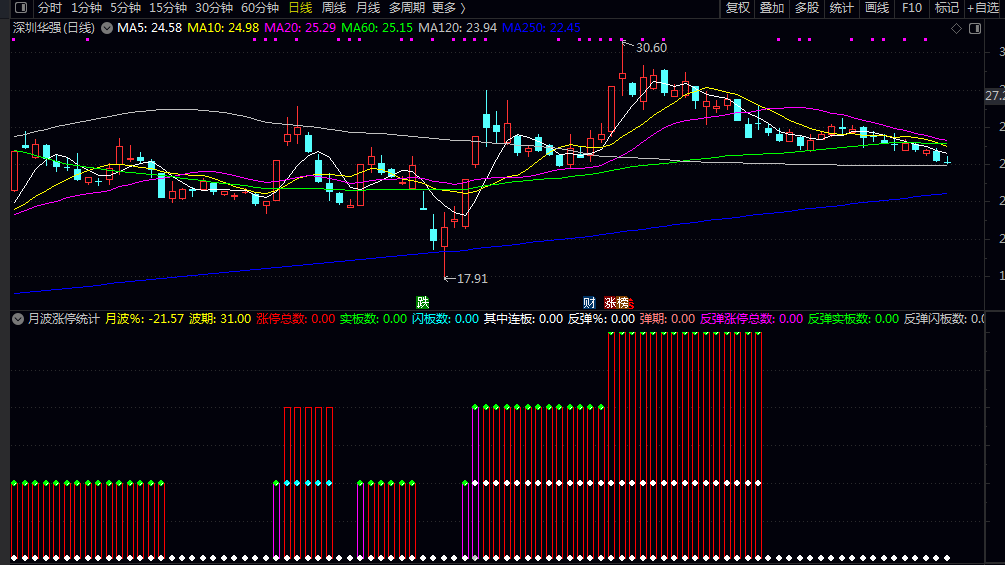Select the 5分钟 timeframe

pos(125,8)
